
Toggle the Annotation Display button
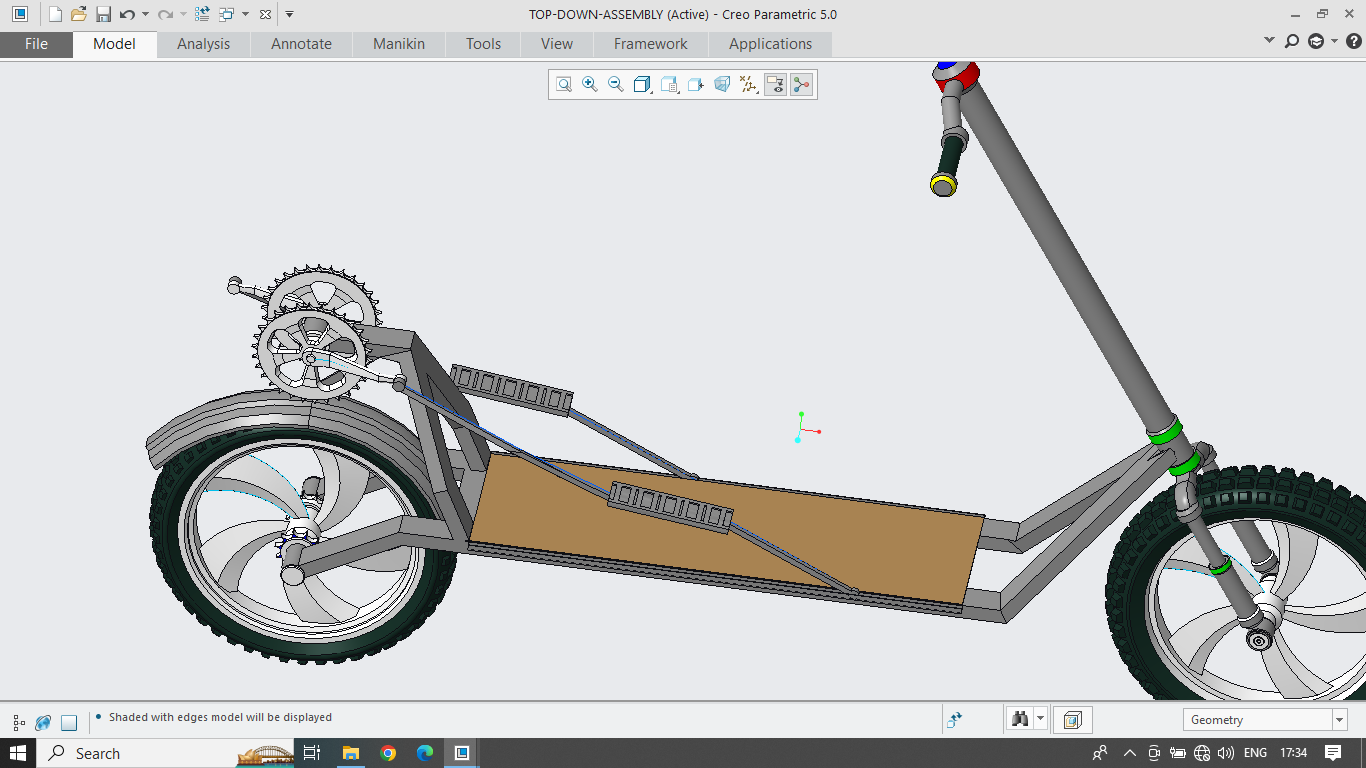(x=775, y=85)
